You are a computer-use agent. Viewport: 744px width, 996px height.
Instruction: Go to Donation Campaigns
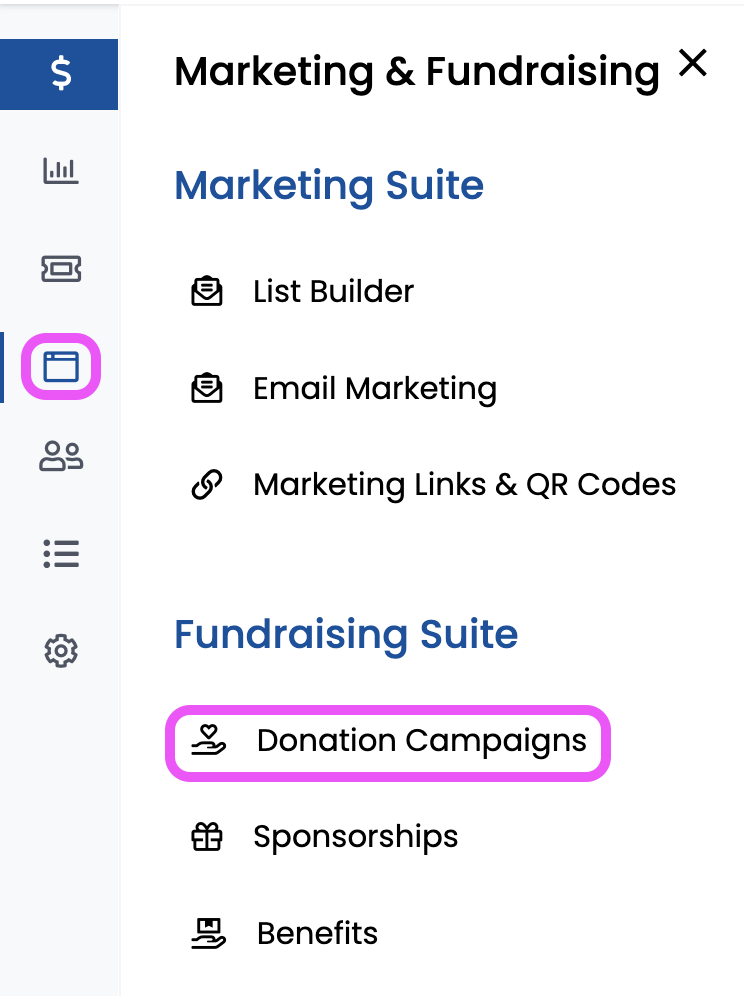point(421,741)
